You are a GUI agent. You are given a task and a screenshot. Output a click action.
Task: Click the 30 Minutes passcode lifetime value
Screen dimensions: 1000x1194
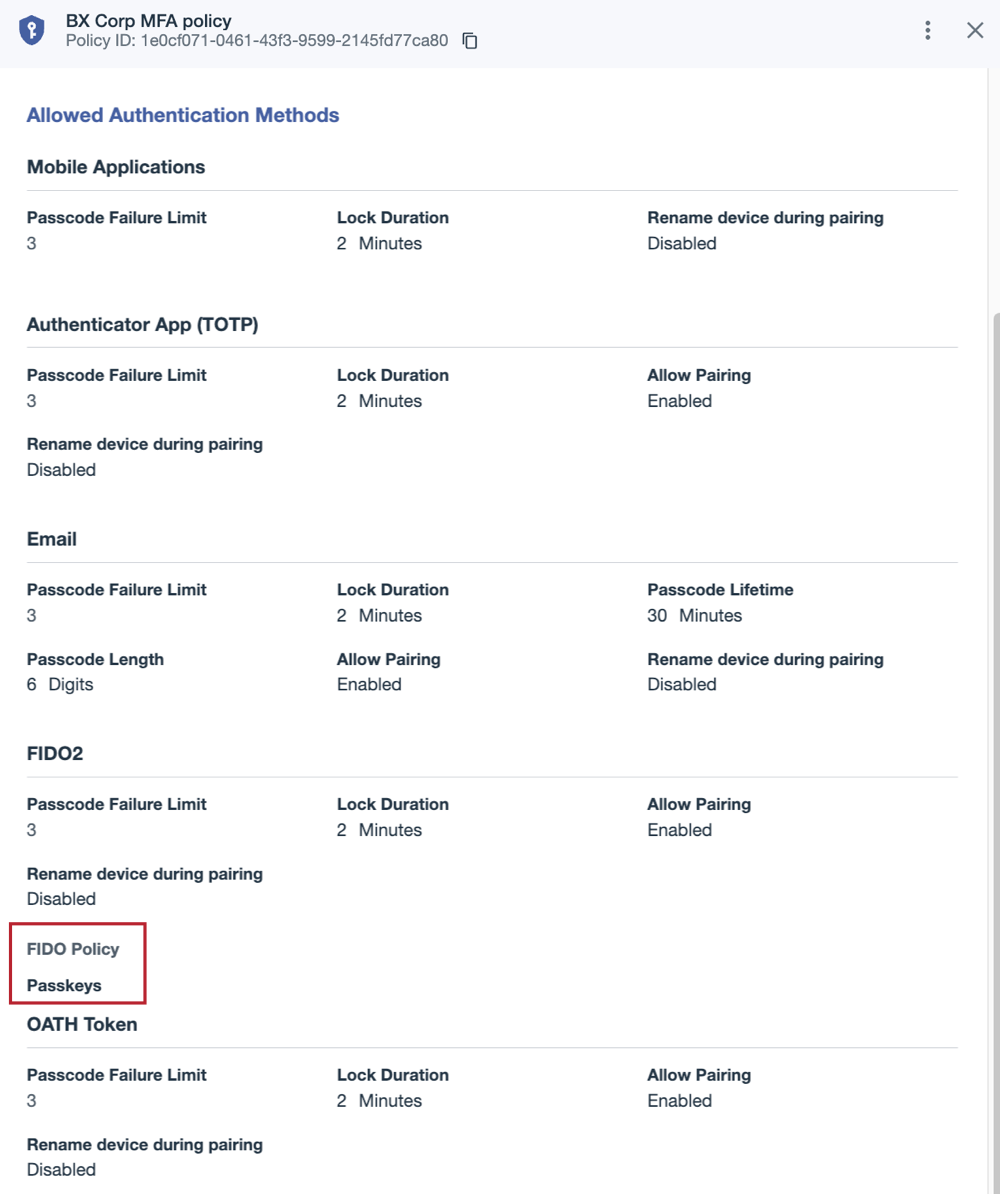tap(695, 615)
